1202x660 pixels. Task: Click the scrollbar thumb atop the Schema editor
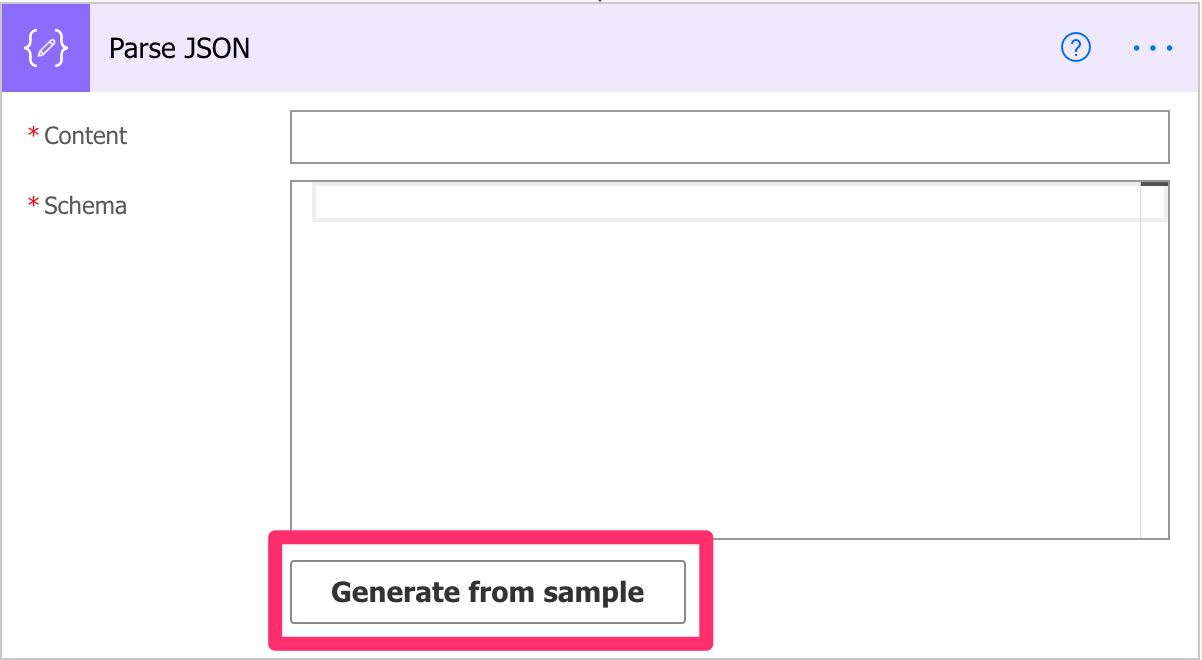[1154, 185]
